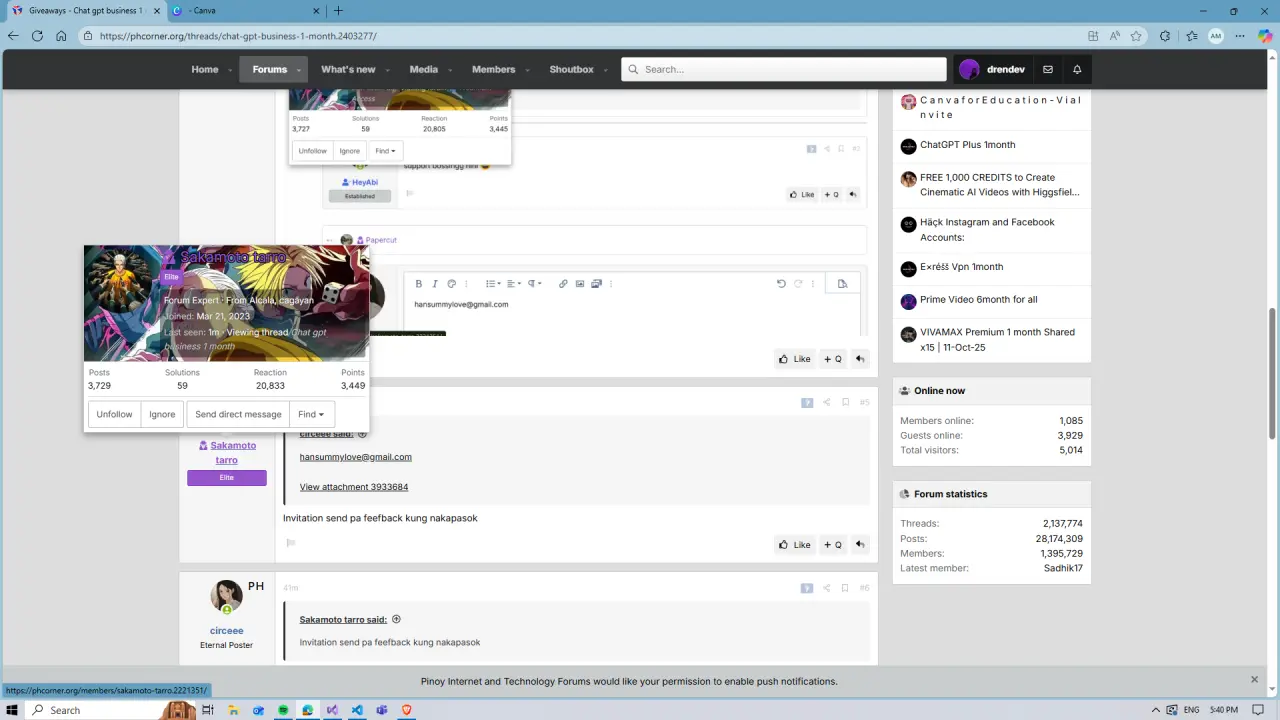Like HeyAbi's post #2
This screenshot has height=720, width=1280.
point(802,195)
